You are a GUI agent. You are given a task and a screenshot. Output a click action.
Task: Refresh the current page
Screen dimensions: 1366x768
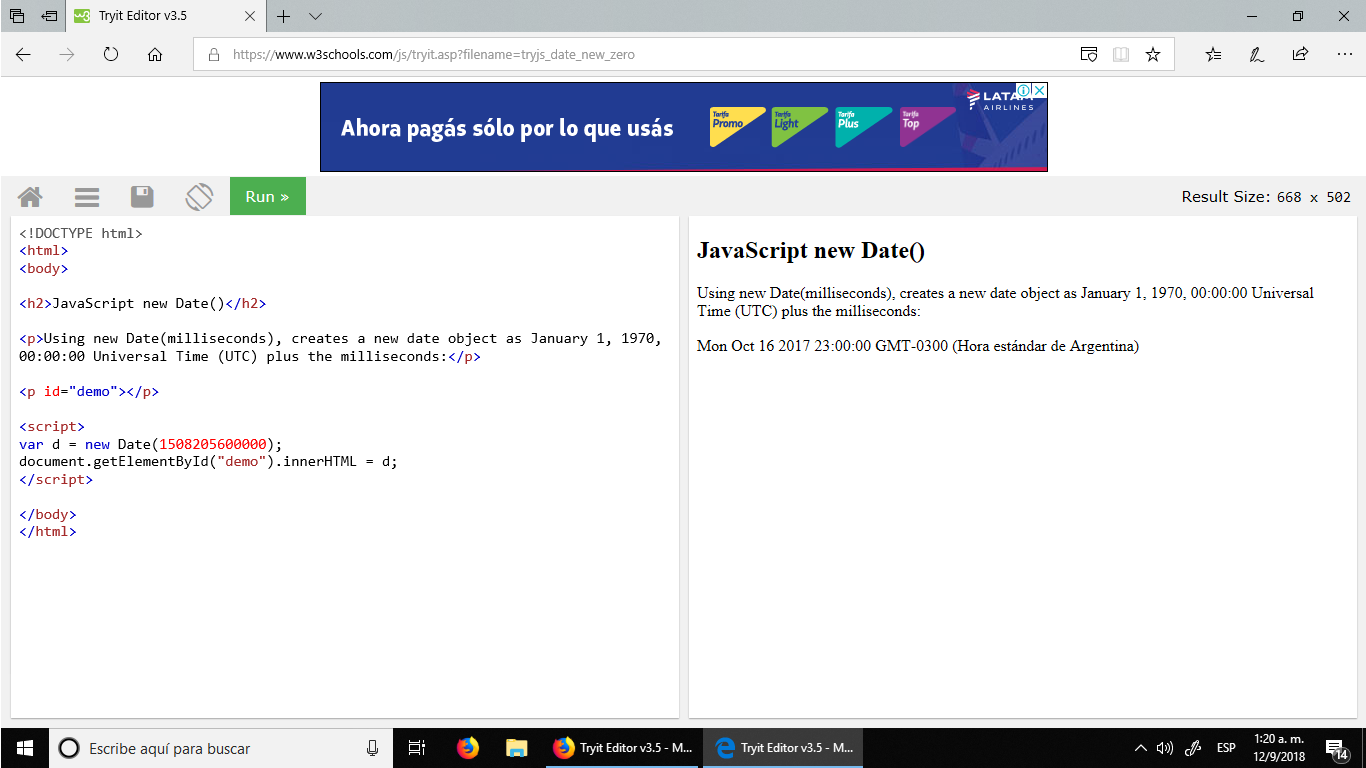point(111,55)
